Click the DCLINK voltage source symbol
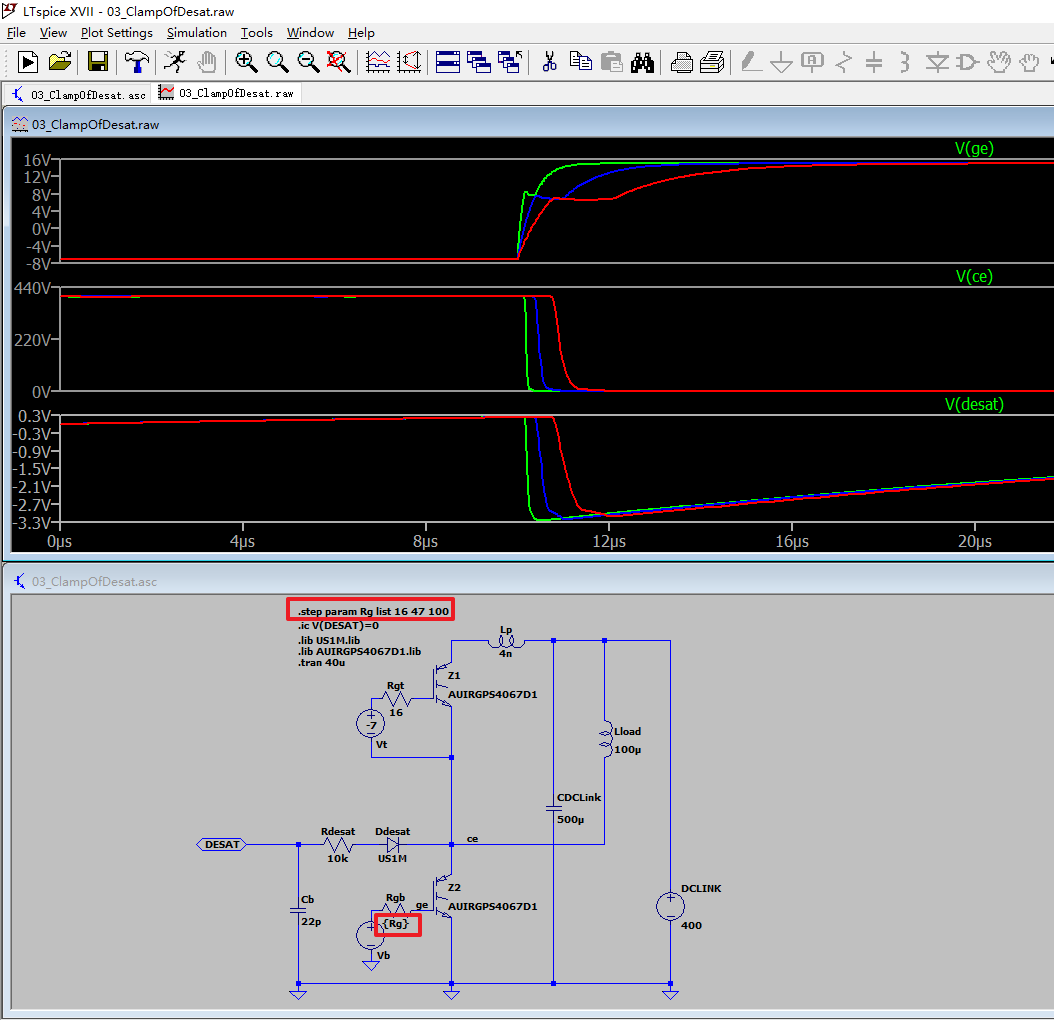1054x1020 pixels. pyautogui.click(x=670, y=906)
